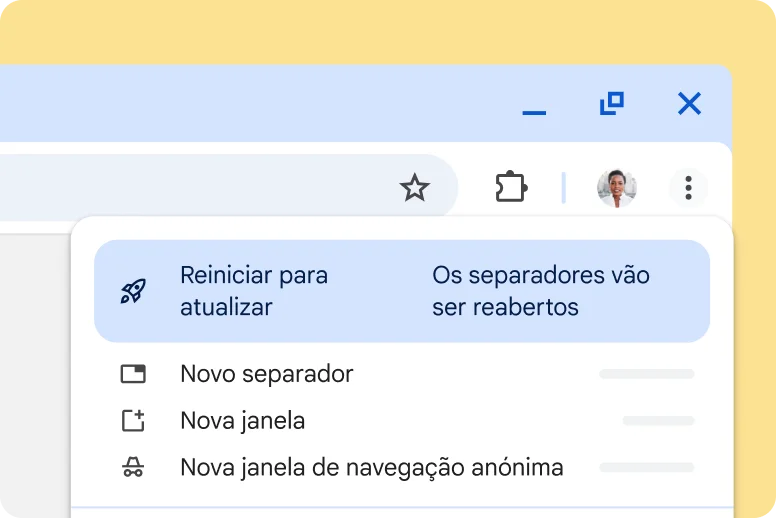Restore down the browser window
This screenshot has width=776, height=518.
[611, 103]
